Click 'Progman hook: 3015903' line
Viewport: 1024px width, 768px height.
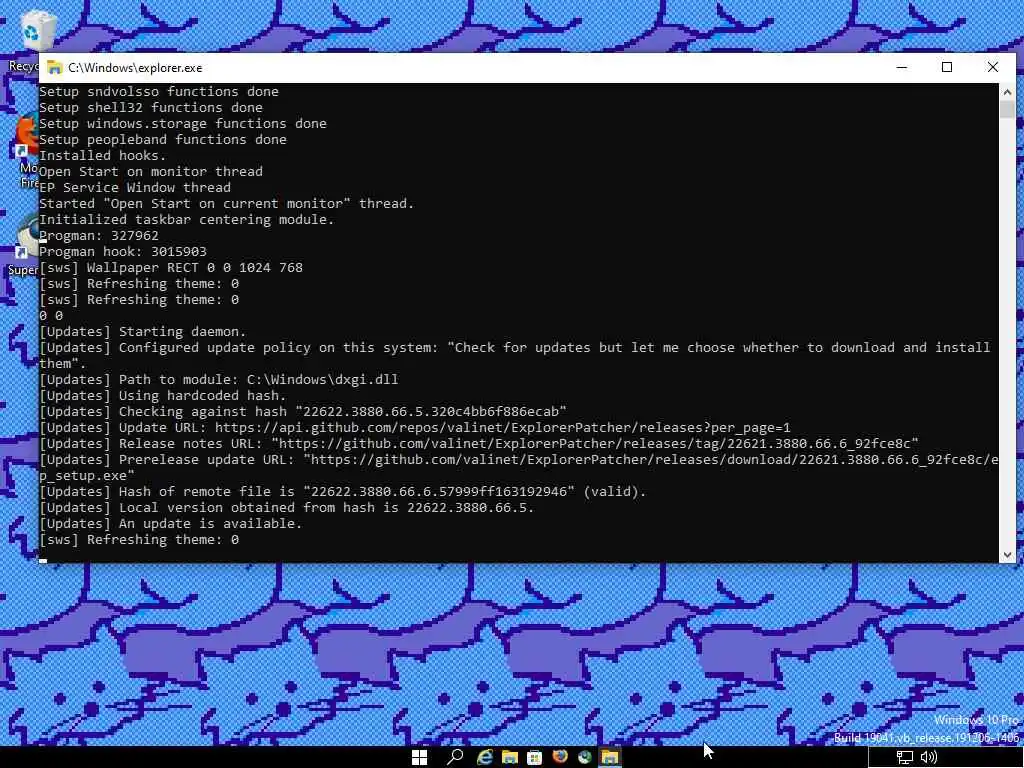[123, 251]
